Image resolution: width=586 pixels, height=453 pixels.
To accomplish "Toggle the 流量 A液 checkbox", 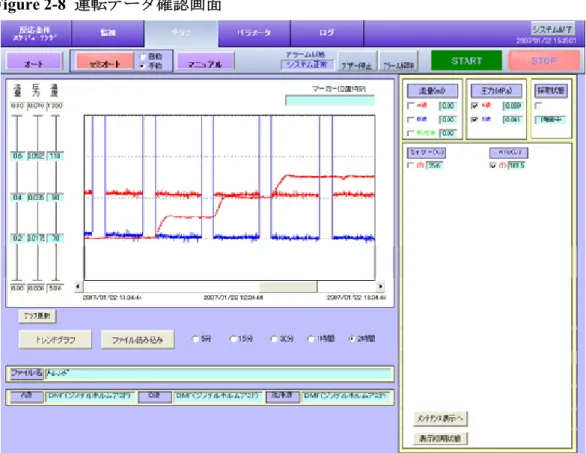I will (x=411, y=106).
